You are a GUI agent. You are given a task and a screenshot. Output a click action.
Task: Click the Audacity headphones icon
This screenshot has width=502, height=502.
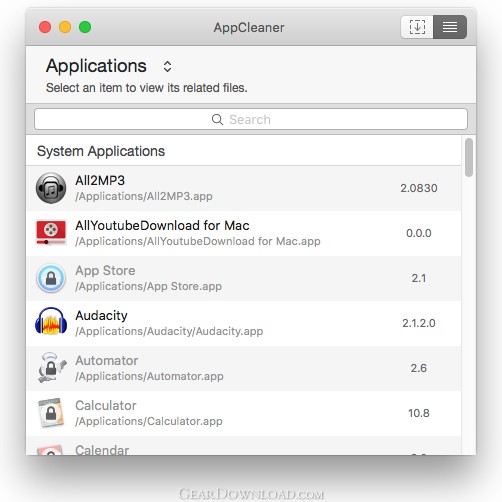click(x=51, y=322)
